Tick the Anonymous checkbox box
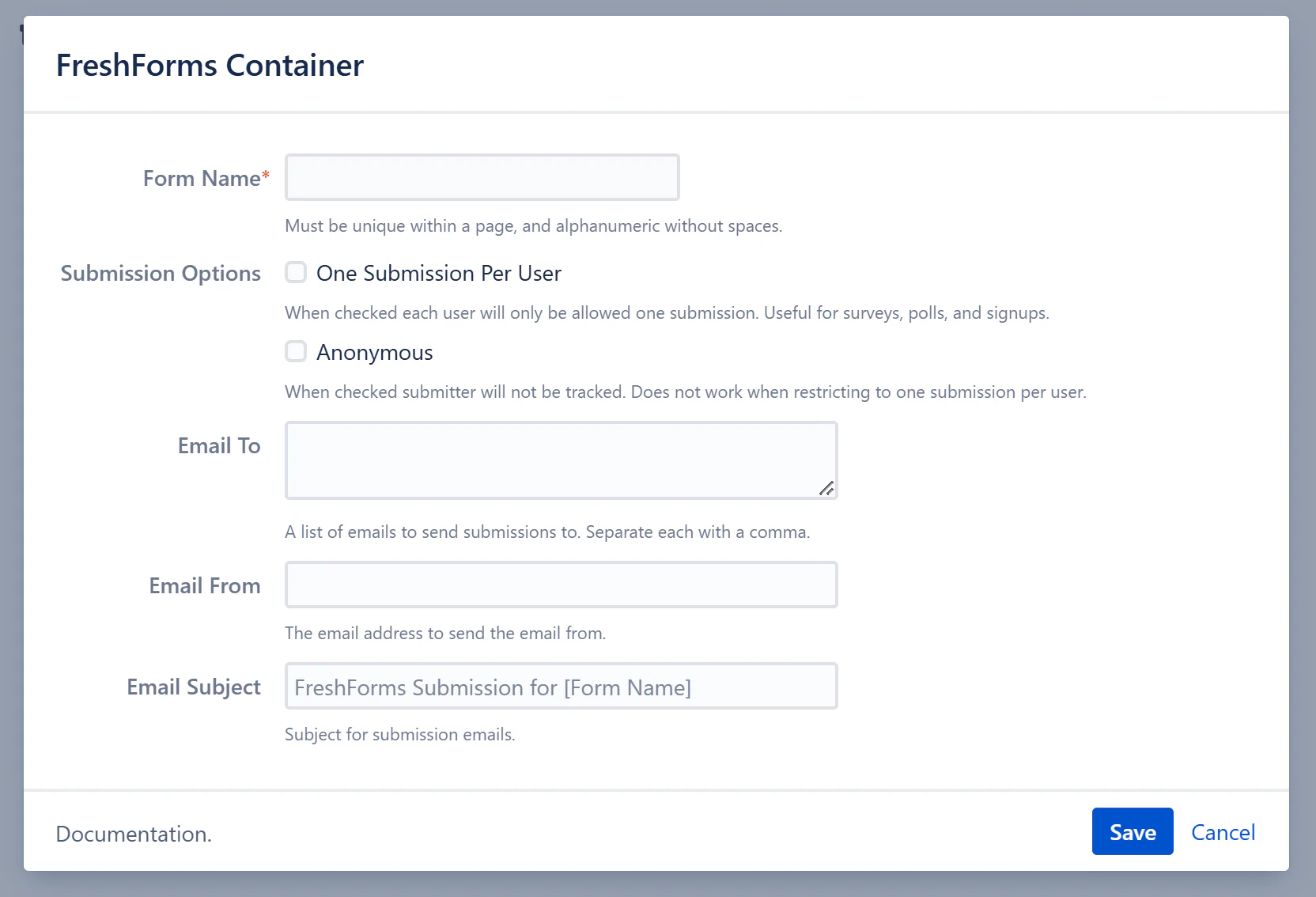 point(296,351)
